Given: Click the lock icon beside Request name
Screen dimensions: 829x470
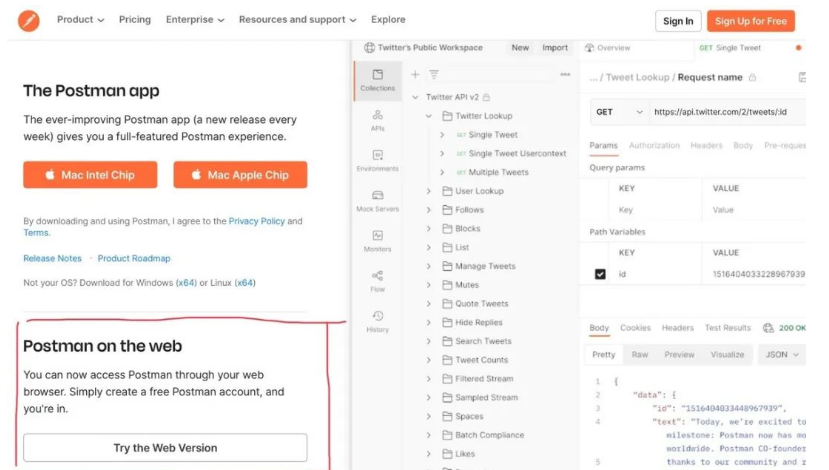Looking at the screenshot, I should click(x=752, y=77).
